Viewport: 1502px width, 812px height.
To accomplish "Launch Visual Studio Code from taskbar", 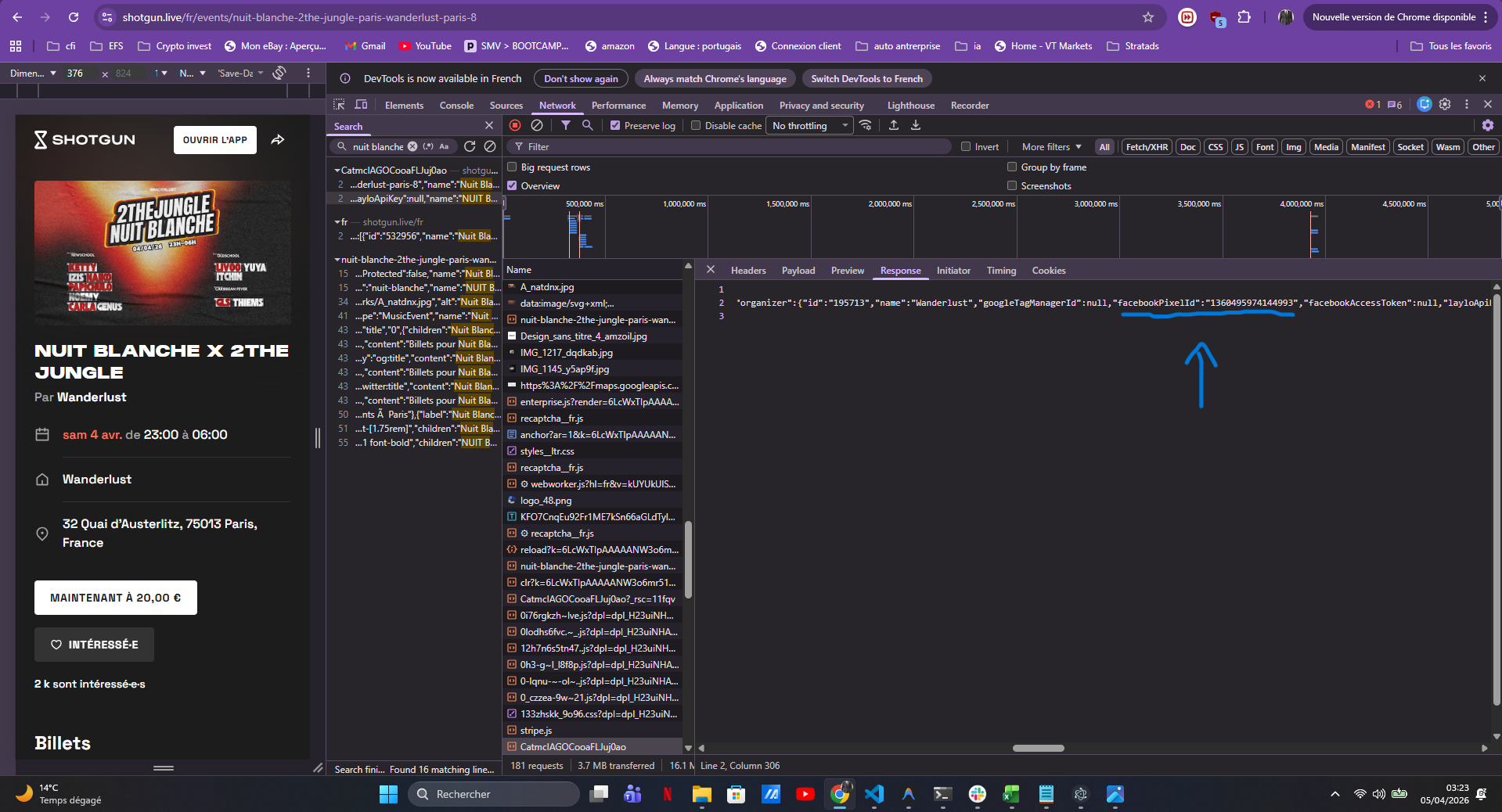I will 874,795.
